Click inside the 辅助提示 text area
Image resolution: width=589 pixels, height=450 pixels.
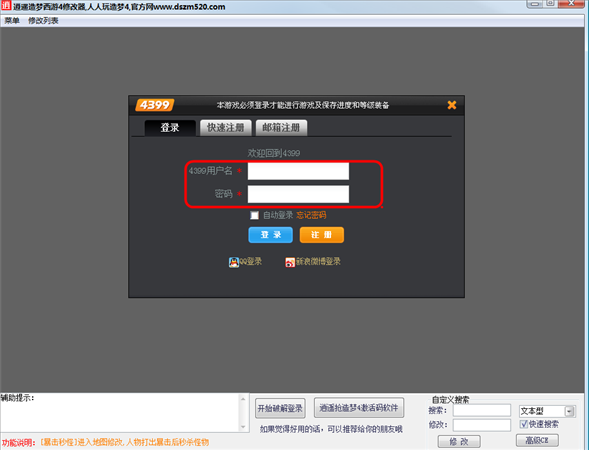(119, 413)
